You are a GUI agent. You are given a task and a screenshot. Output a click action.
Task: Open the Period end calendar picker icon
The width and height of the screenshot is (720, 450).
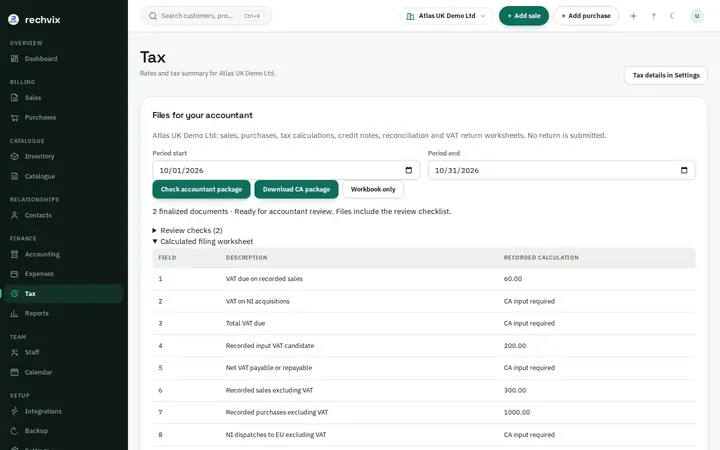tap(684, 170)
